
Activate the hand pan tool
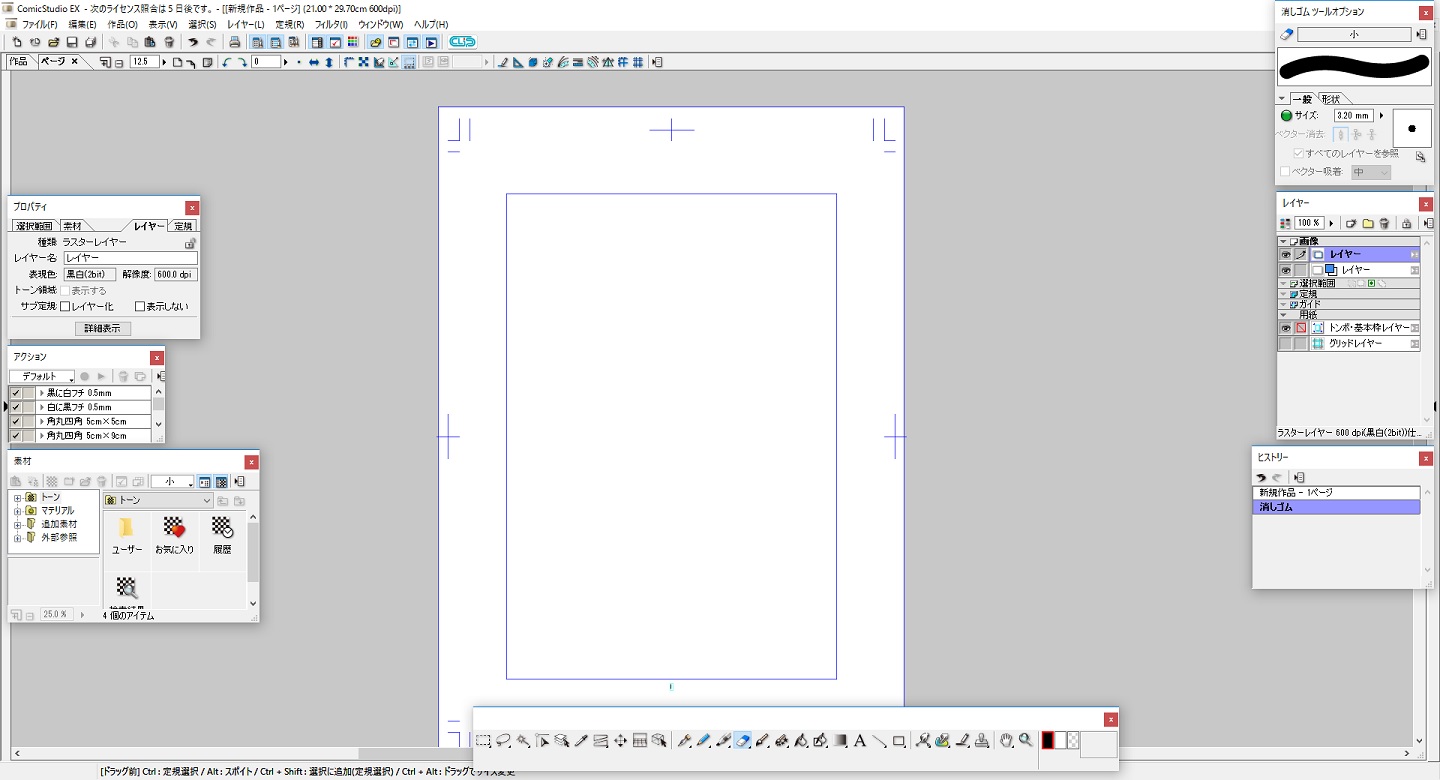1006,741
